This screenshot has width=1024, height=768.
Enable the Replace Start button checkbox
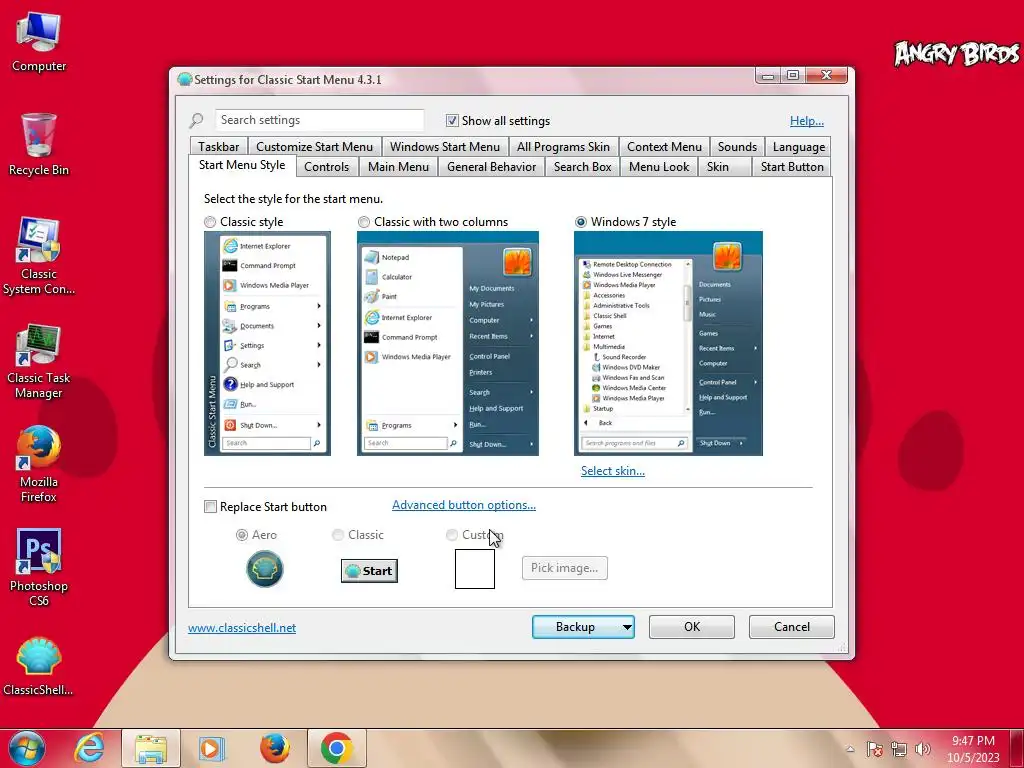(210, 507)
